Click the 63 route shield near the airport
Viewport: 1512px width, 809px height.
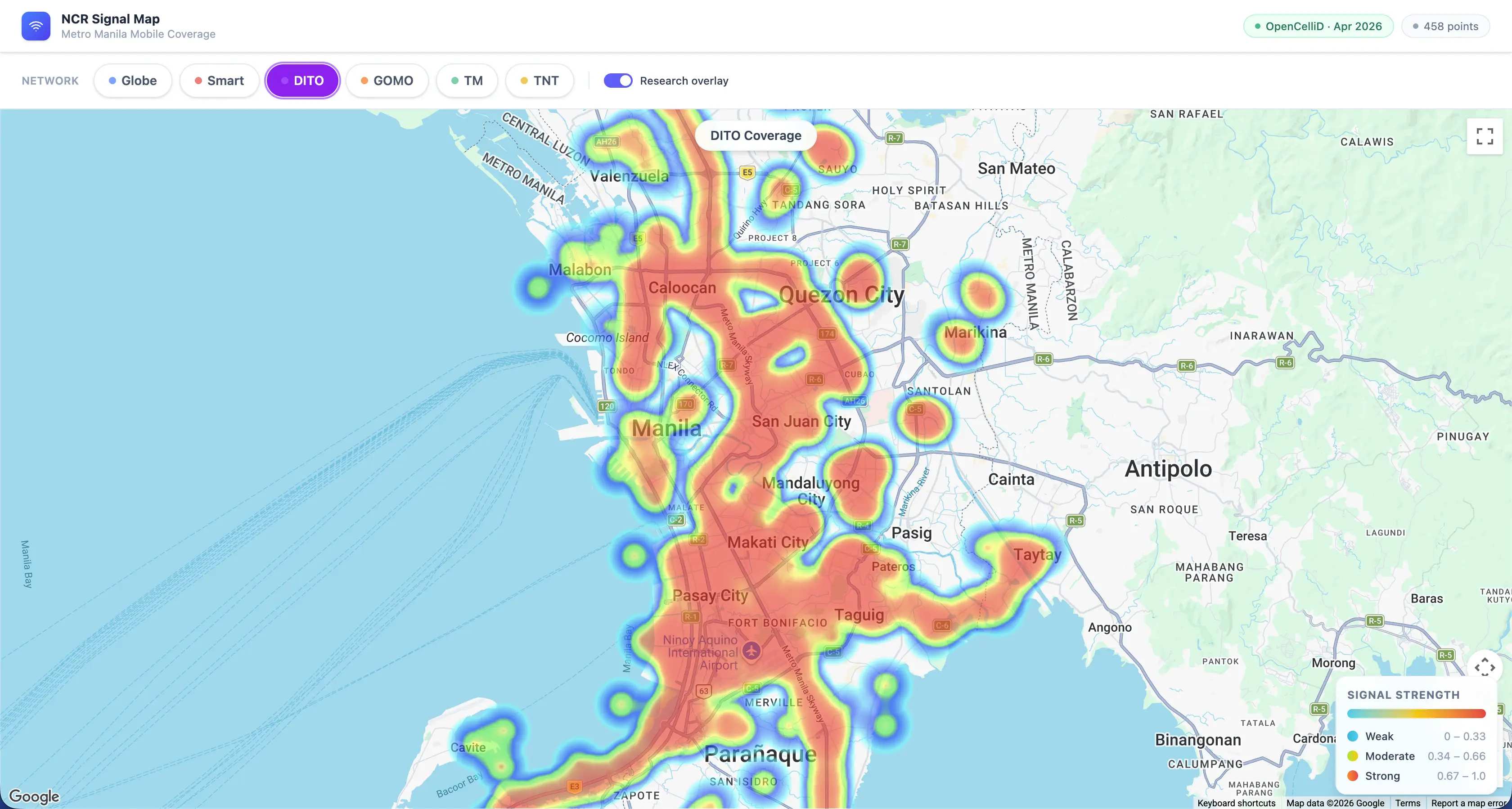tap(703, 691)
